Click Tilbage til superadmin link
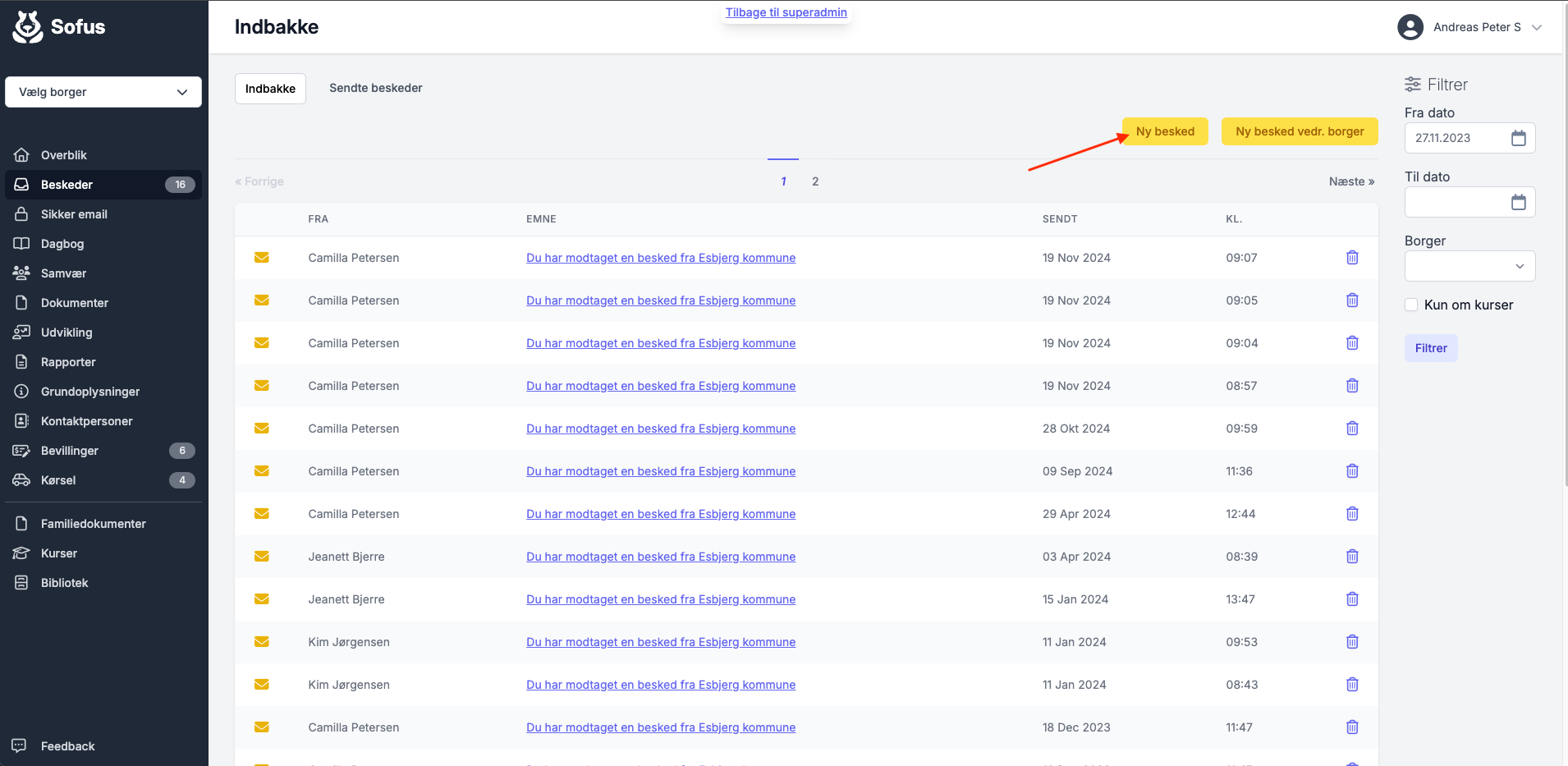This screenshot has width=1568, height=766. point(786,12)
